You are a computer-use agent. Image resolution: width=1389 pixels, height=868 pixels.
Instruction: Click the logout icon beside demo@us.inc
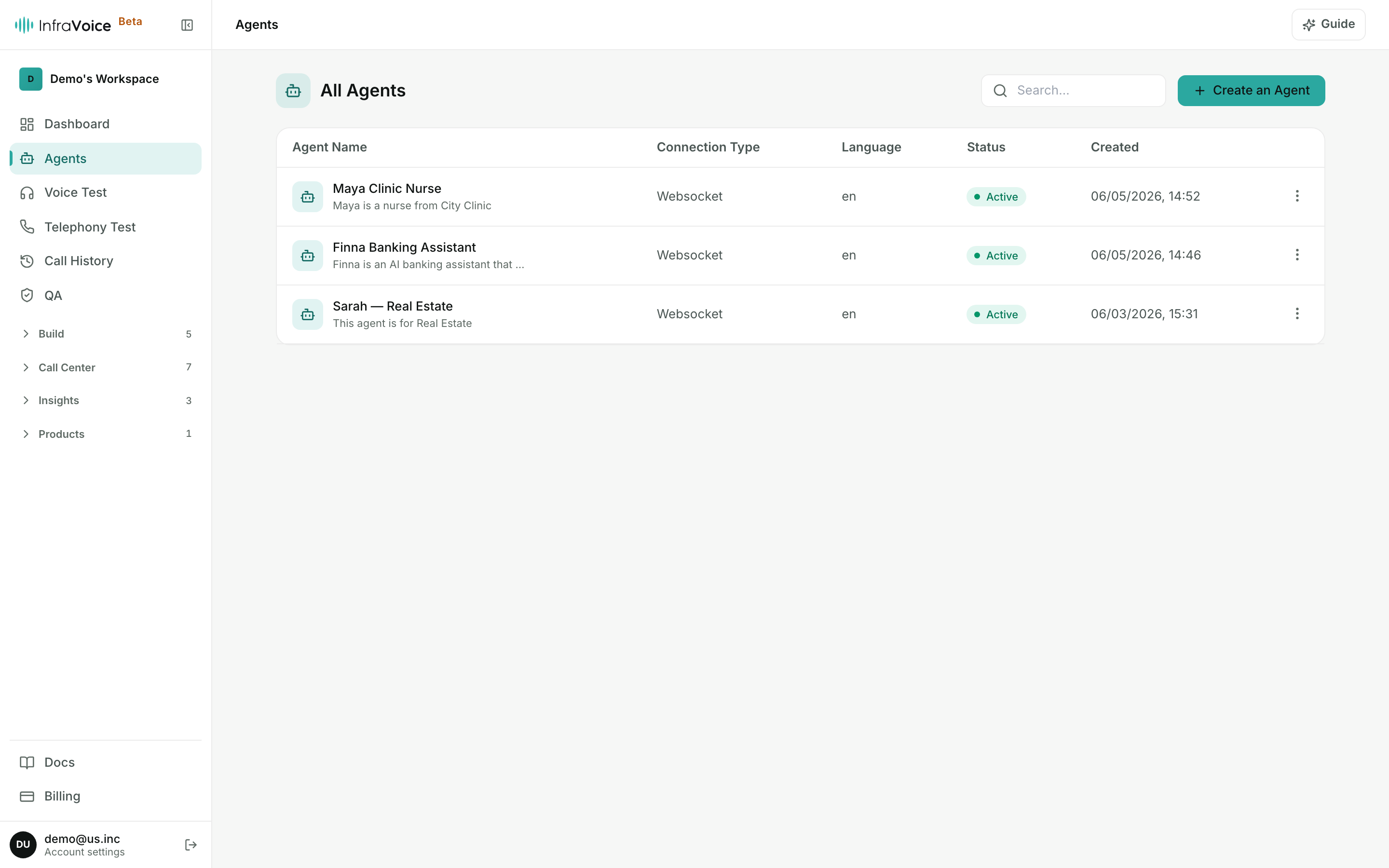[x=191, y=844]
